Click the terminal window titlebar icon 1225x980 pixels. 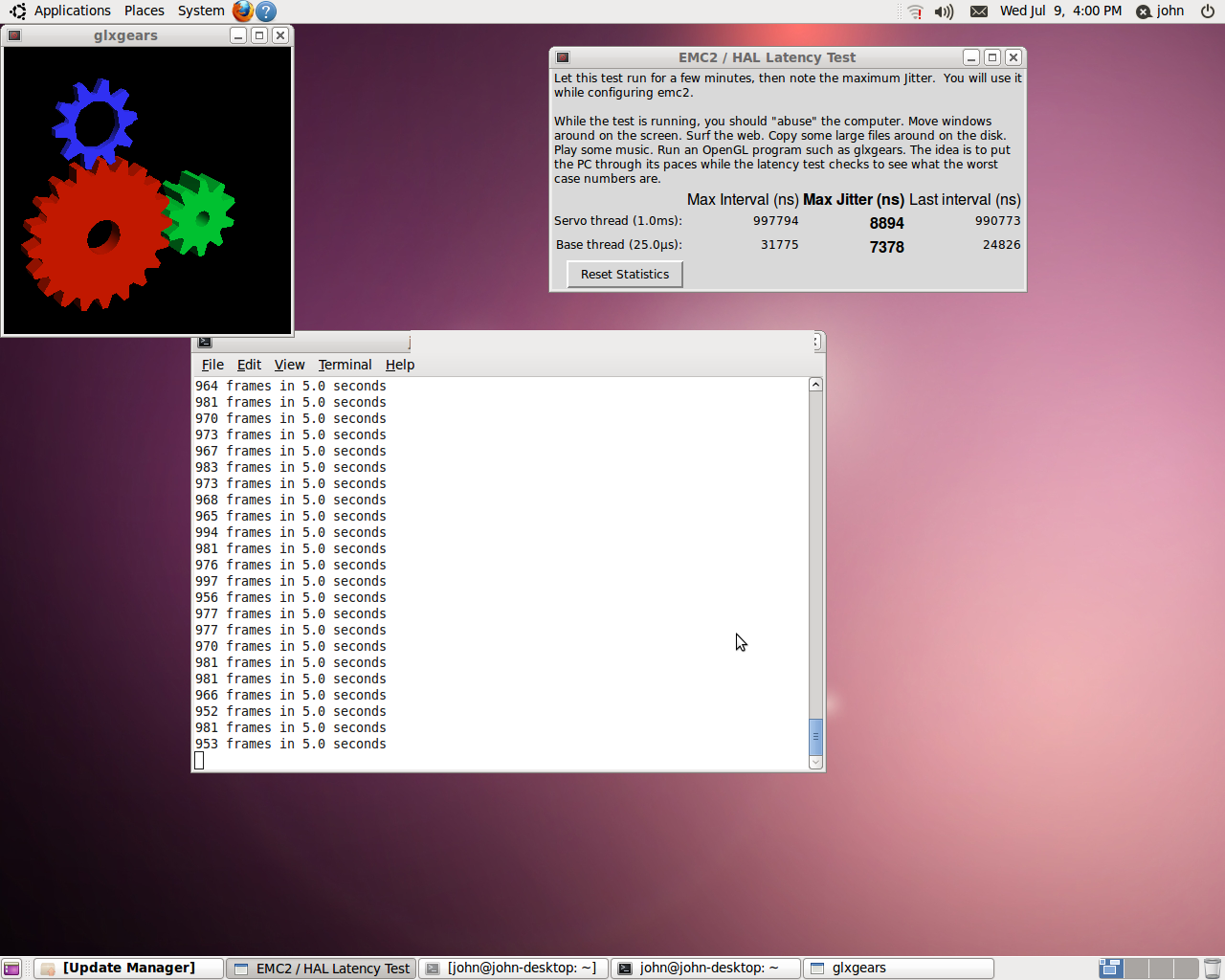205,342
